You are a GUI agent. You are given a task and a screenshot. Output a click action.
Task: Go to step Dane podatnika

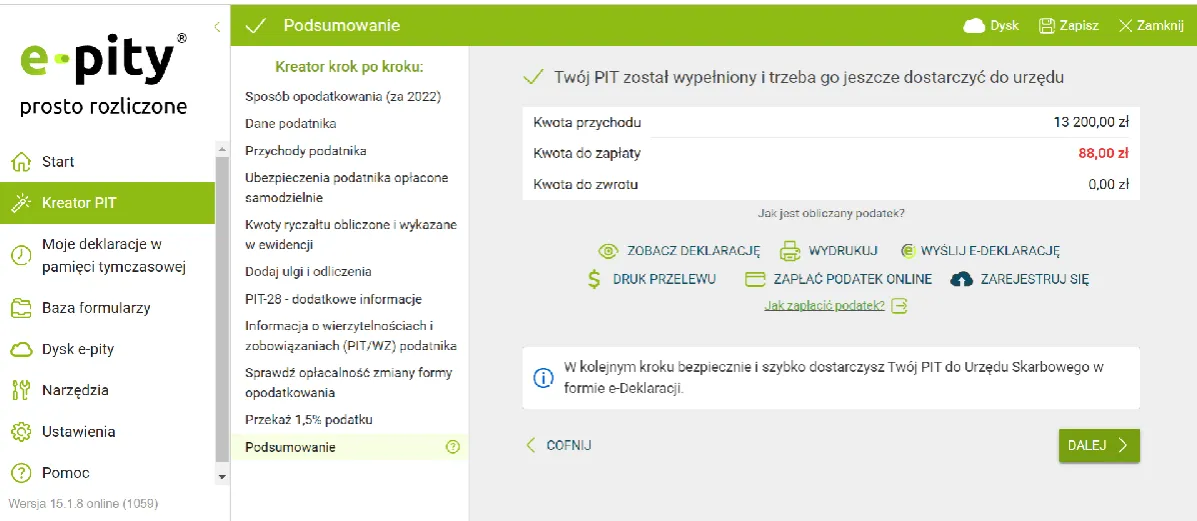291,124
